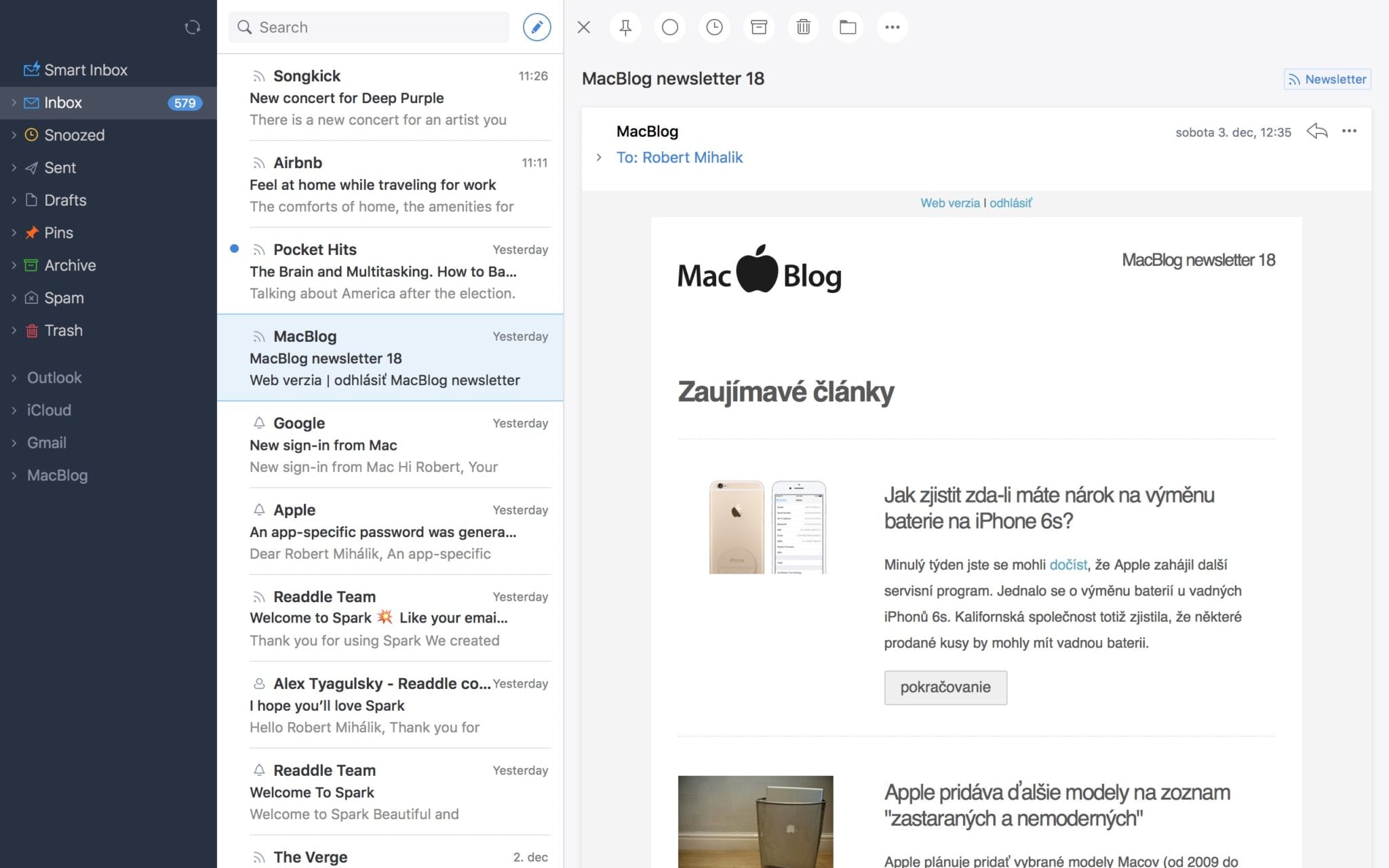Archive the email using toolbar box icon

point(759,27)
